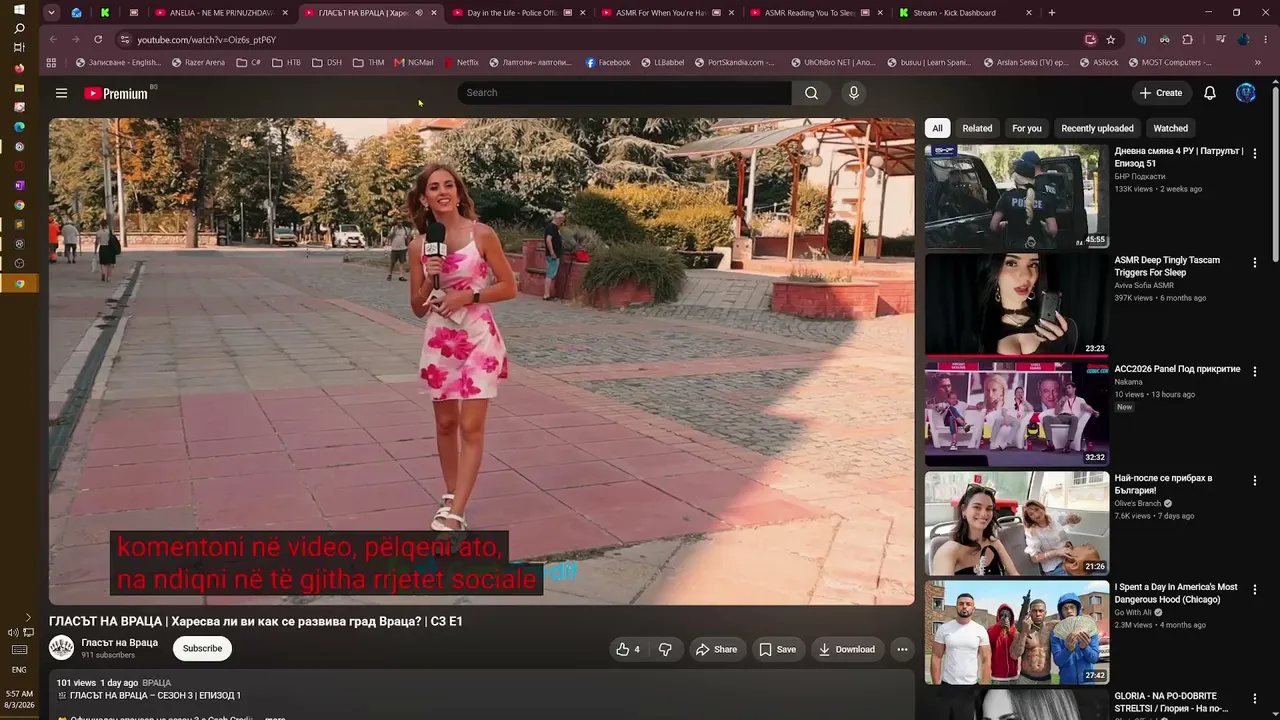Start voice search with the microphone
1280x720 pixels.
(x=853, y=93)
